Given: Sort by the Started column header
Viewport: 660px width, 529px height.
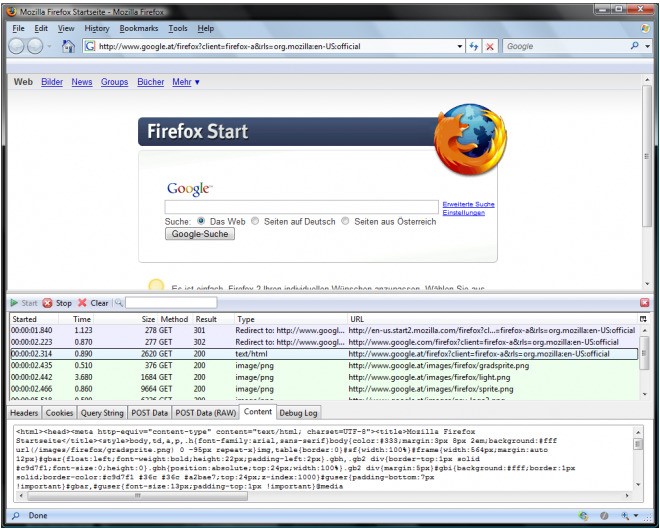Looking at the screenshot, I should 34,319.
